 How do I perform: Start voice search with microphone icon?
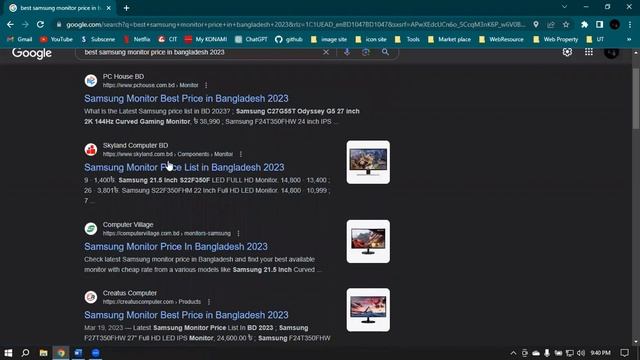pyautogui.click(x=347, y=52)
